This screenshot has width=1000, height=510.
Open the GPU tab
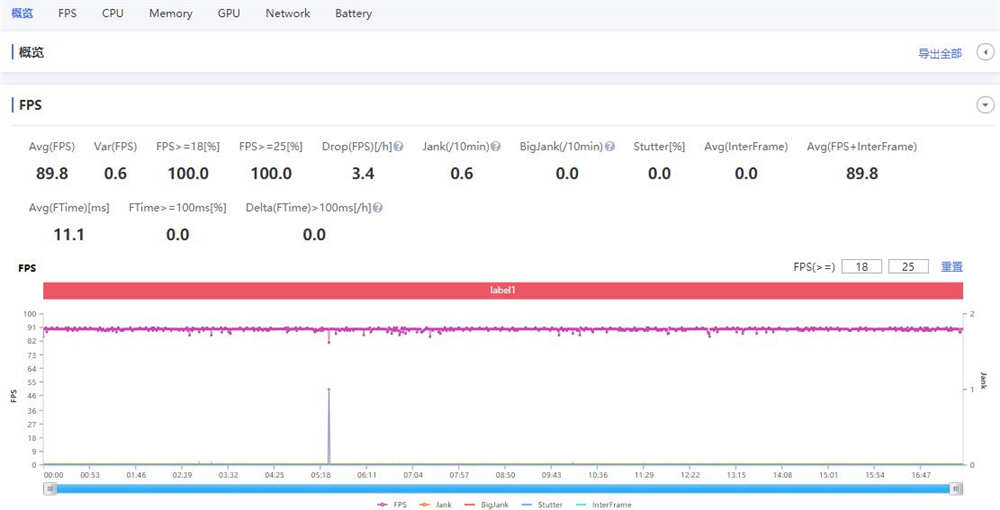pyautogui.click(x=229, y=13)
